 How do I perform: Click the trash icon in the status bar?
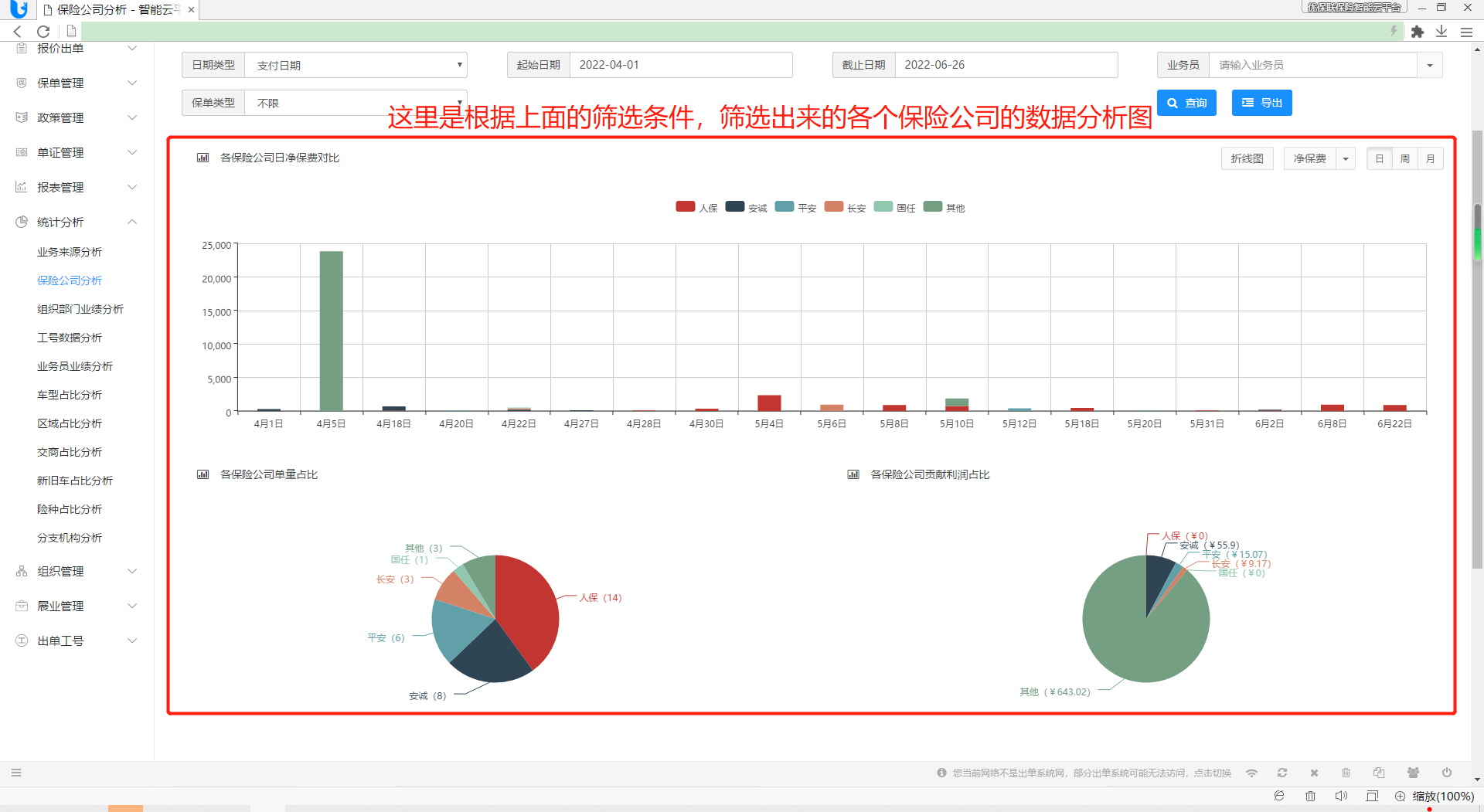(x=1346, y=773)
